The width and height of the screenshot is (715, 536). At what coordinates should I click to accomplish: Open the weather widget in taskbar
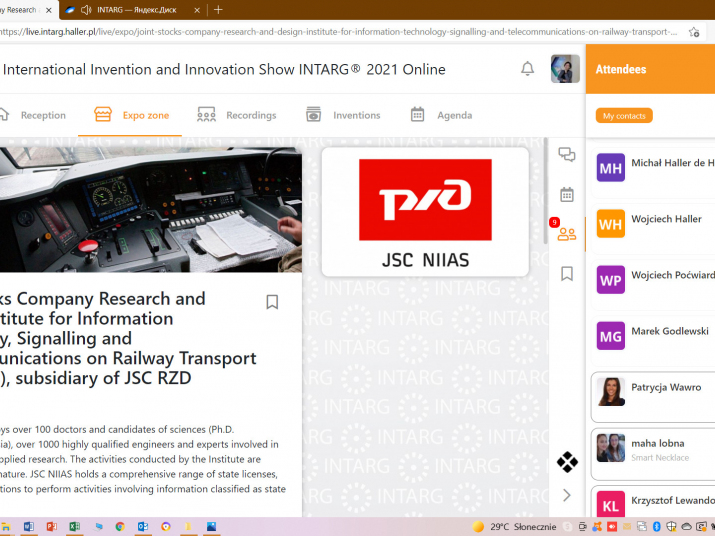pyautogui.click(x=514, y=526)
